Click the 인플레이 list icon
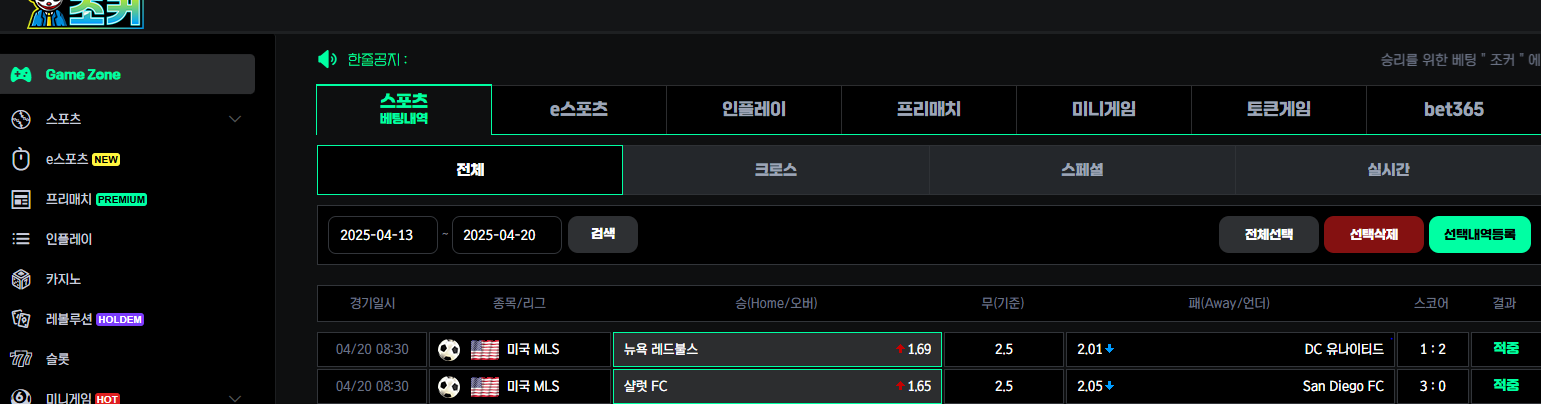The width and height of the screenshot is (1541, 404). pyautogui.click(x=21, y=239)
